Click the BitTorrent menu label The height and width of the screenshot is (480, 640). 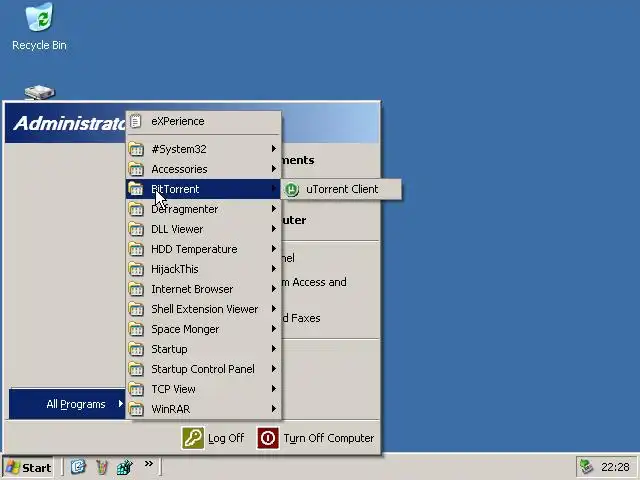pos(175,189)
